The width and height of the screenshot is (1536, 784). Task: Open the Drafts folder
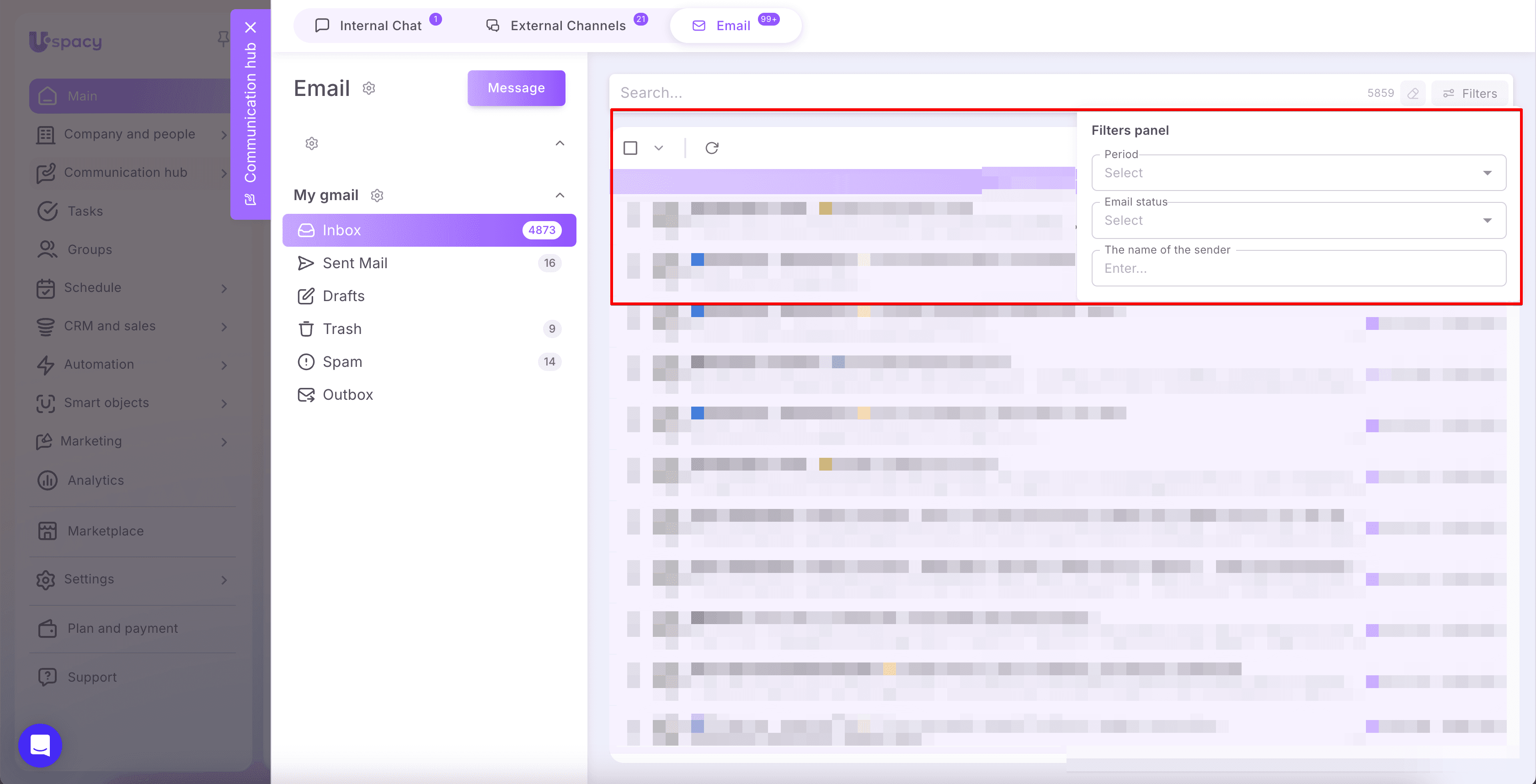click(x=429, y=296)
